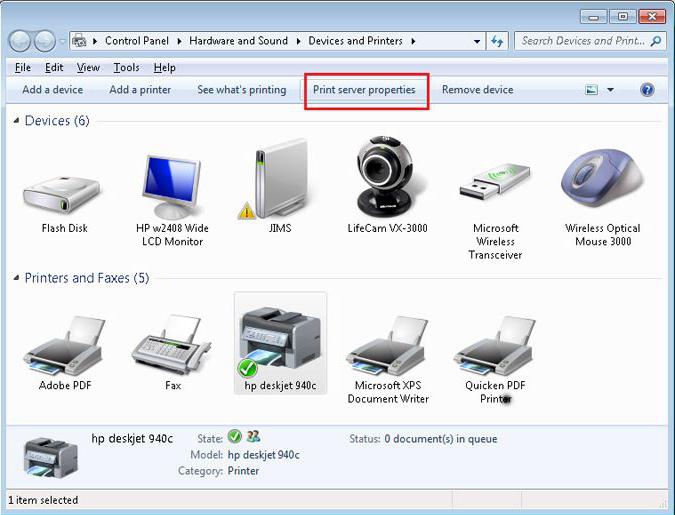Click the Refresh button beside address bar

[497, 41]
